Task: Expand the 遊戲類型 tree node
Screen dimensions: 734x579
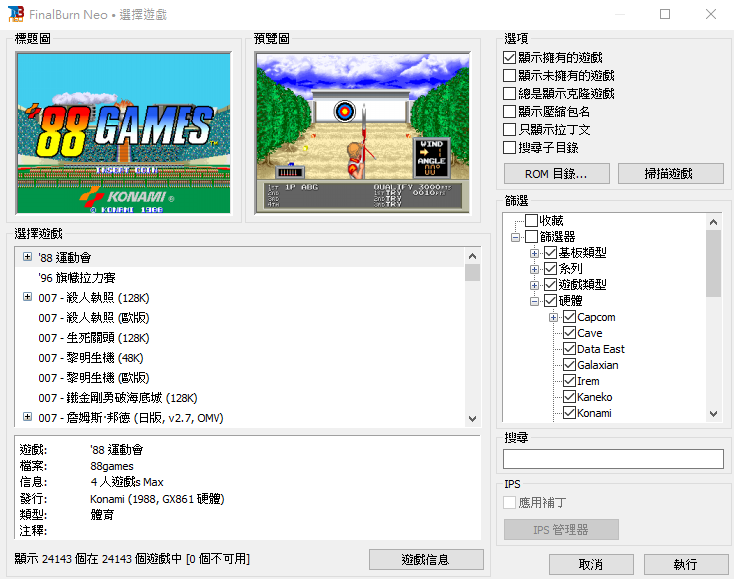Action: point(534,285)
